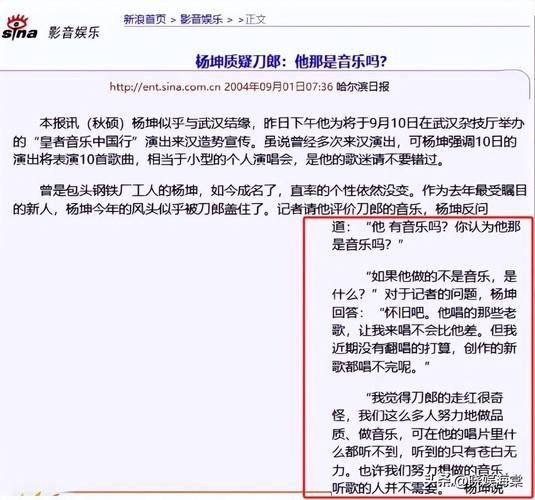Image resolution: width=535 pixels, height=500 pixels.
Task: Click the quote "如果他做的不是音乐，是
Action: click(441, 276)
